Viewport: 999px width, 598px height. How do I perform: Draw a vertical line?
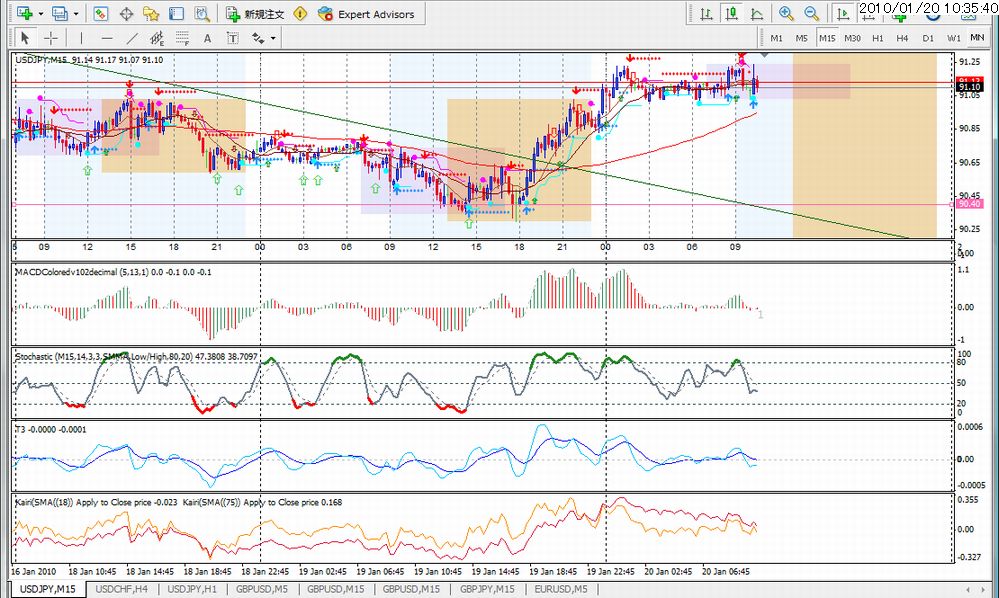pos(81,38)
